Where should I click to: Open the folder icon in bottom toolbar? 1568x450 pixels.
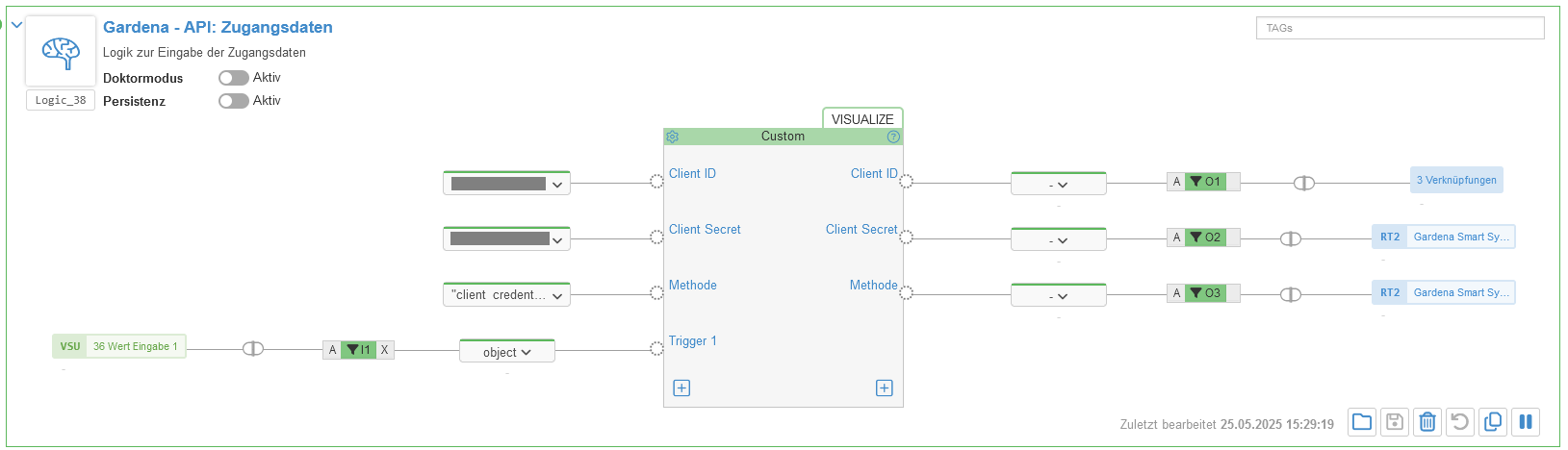pyautogui.click(x=1362, y=422)
